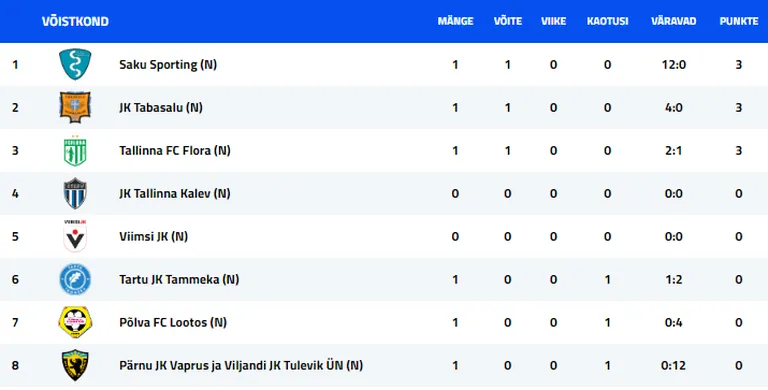Screen dimensions: 768x390
Task: Select the JK Tallinna Kalev striped shield
Action: pyautogui.click(x=75, y=194)
